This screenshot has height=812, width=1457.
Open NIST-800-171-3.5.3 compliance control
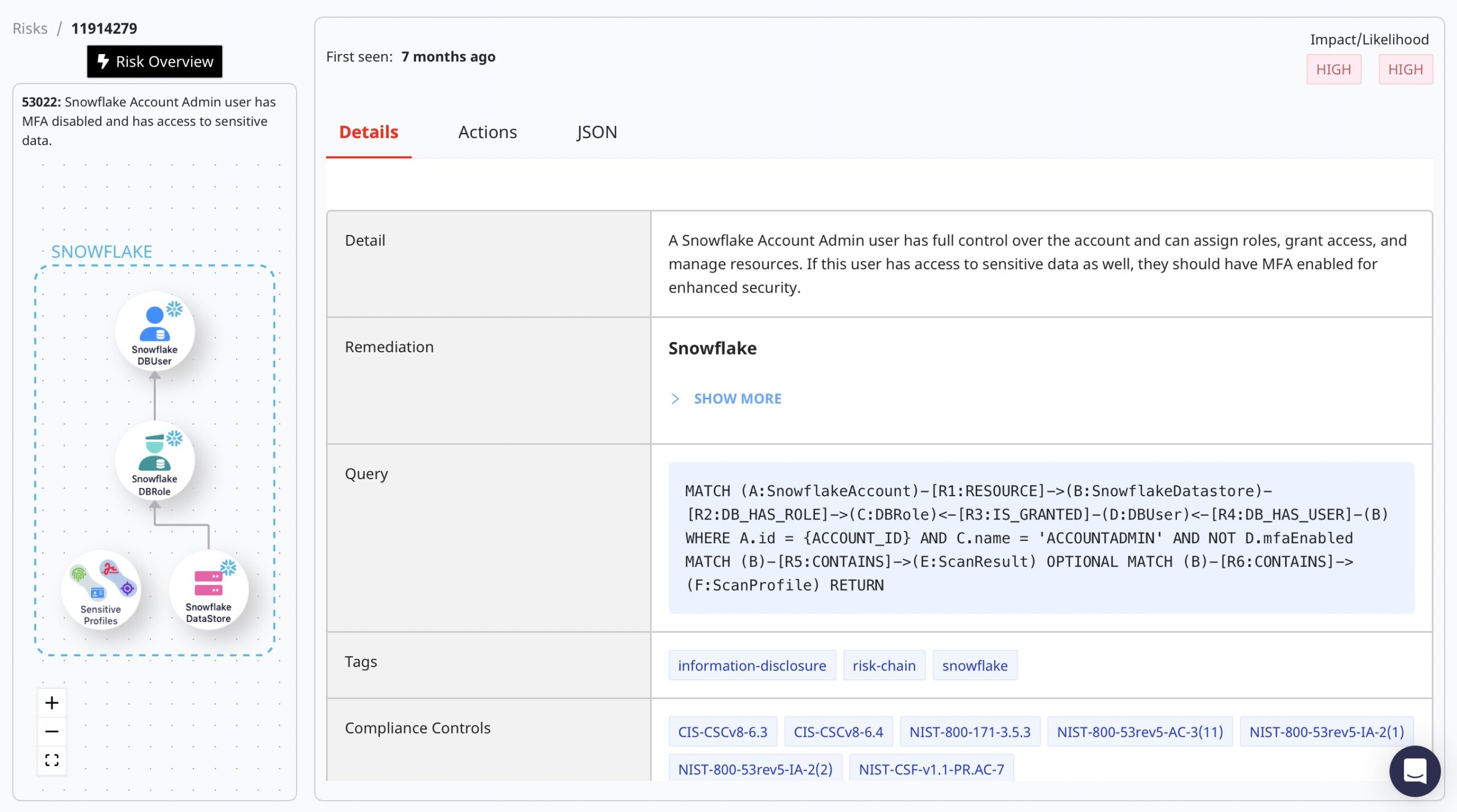coord(970,732)
